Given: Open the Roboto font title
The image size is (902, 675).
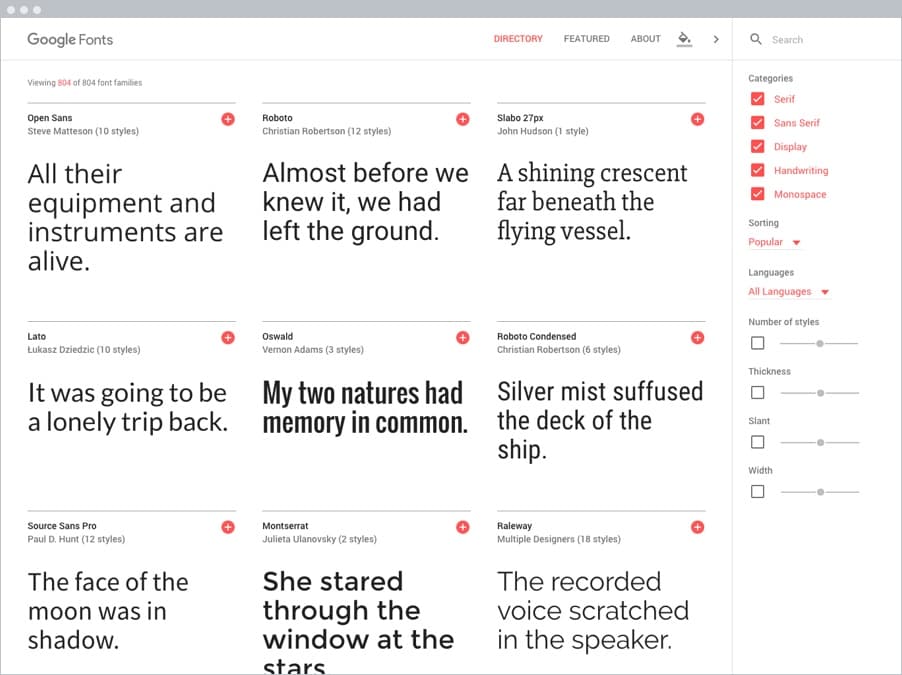Looking at the screenshot, I should coord(277,118).
